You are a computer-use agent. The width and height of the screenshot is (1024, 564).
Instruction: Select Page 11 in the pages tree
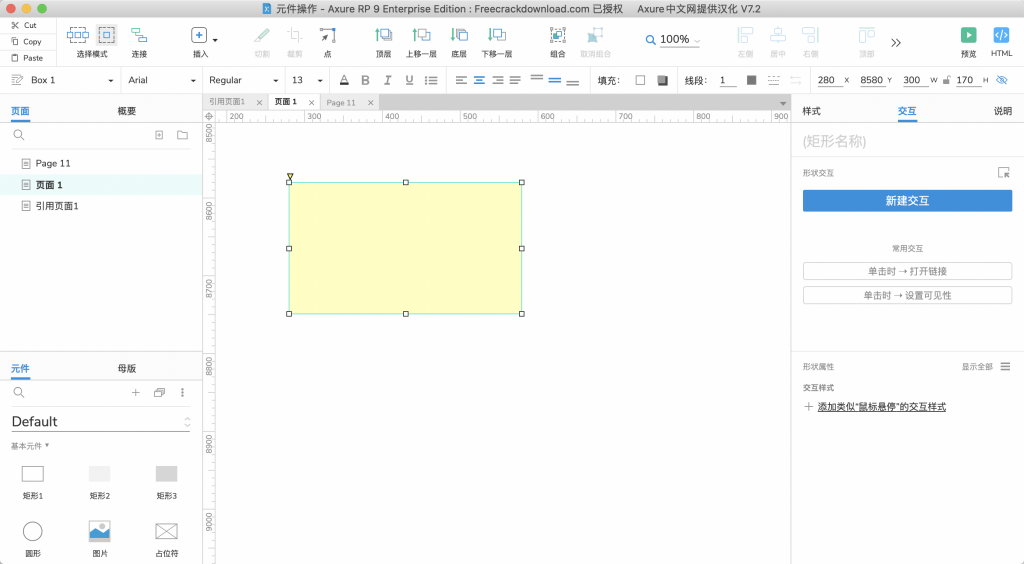(53, 163)
